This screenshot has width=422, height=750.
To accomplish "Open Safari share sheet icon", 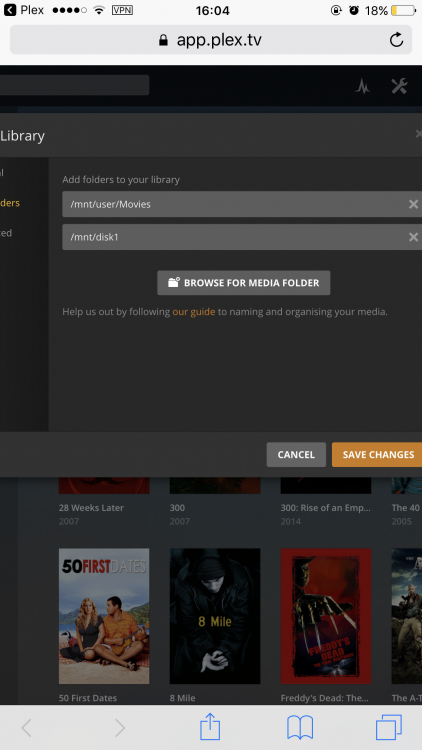I will (210, 727).
